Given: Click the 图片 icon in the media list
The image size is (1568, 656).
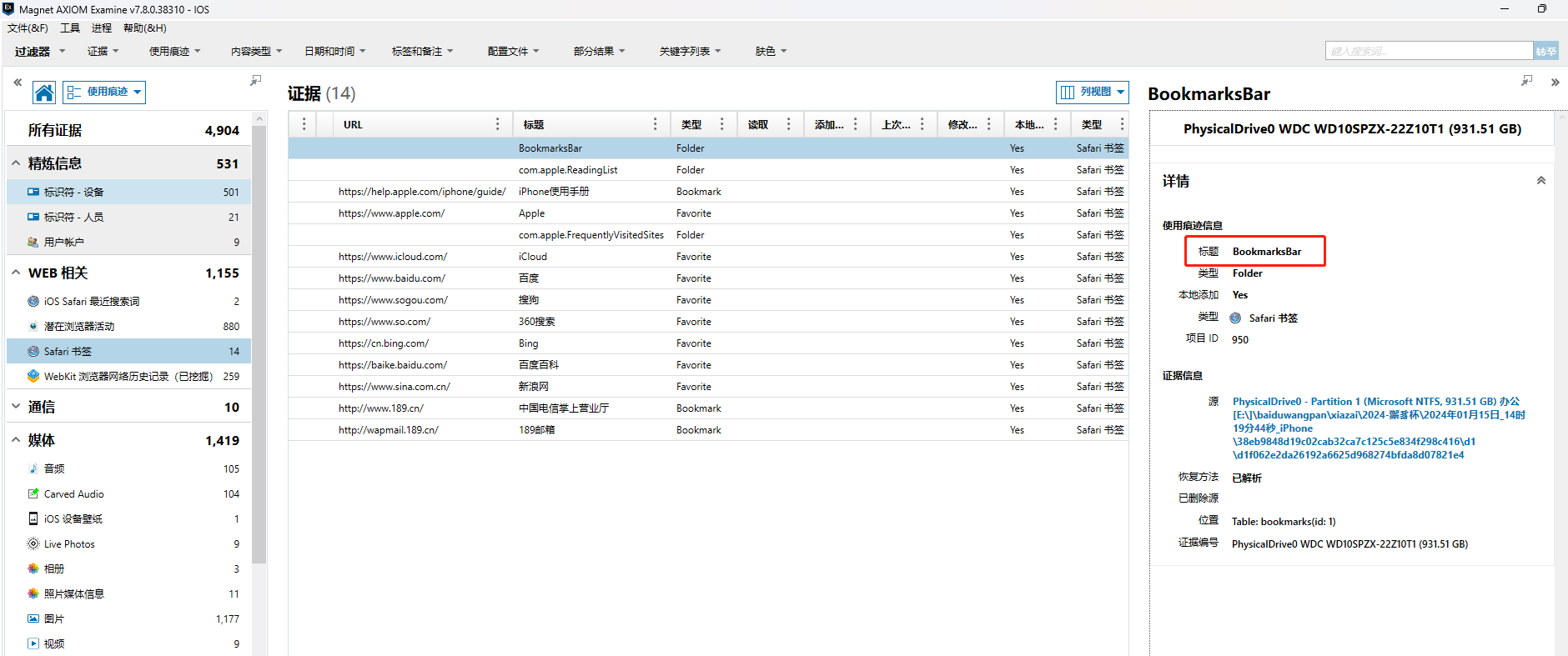Looking at the screenshot, I should [x=33, y=618].
